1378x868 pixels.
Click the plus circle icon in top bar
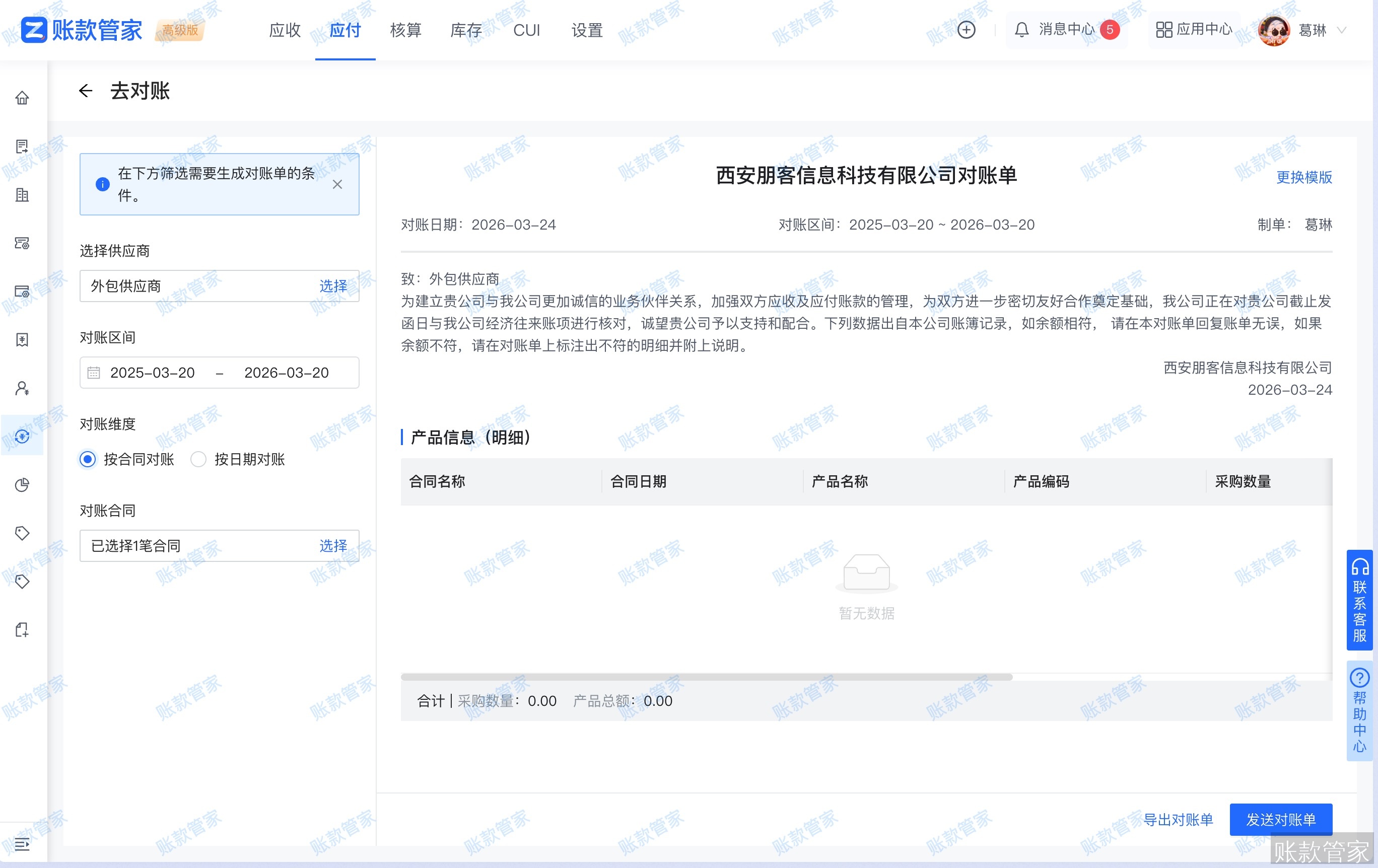tap(966, 29)
